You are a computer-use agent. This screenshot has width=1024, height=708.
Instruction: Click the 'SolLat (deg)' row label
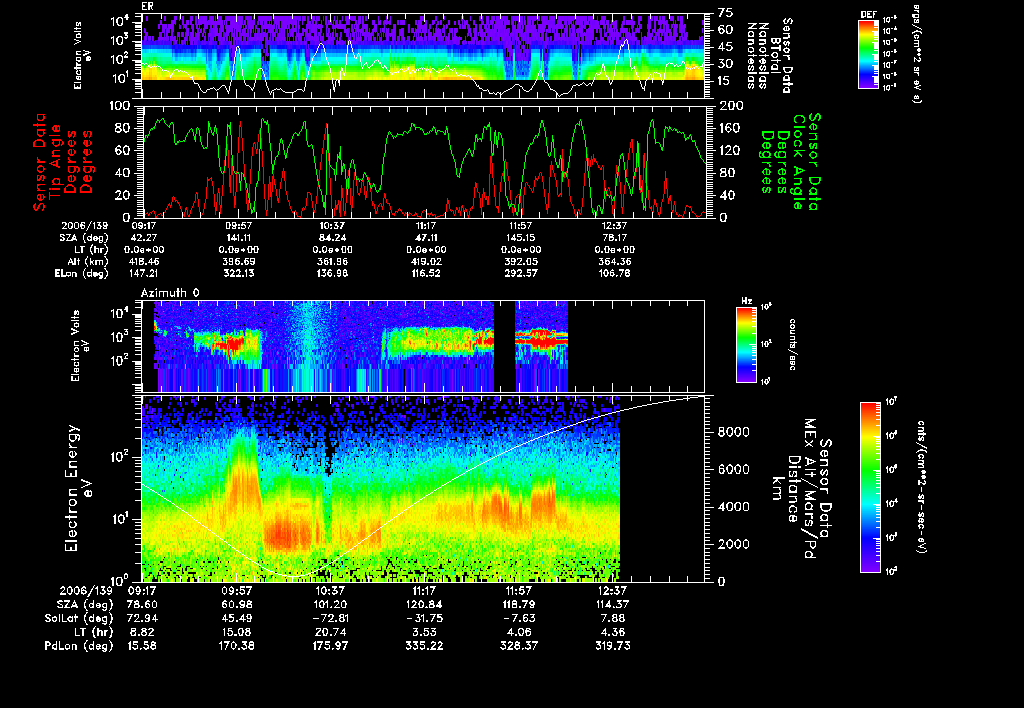point(79,618)
